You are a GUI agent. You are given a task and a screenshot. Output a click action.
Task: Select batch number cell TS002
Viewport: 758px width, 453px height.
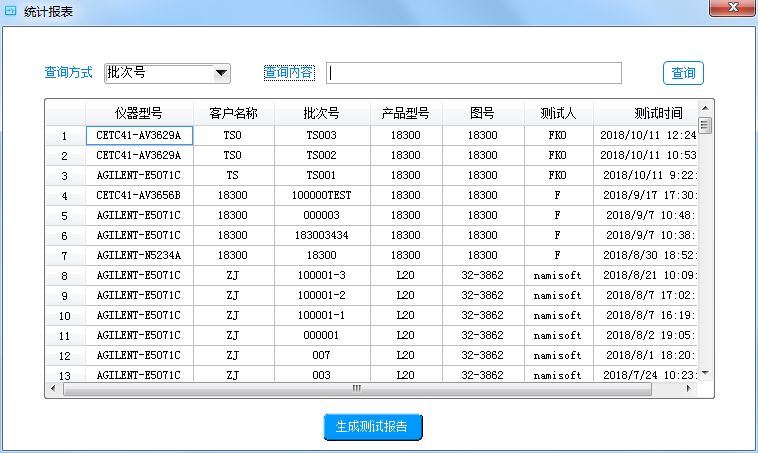coord(322,155)
